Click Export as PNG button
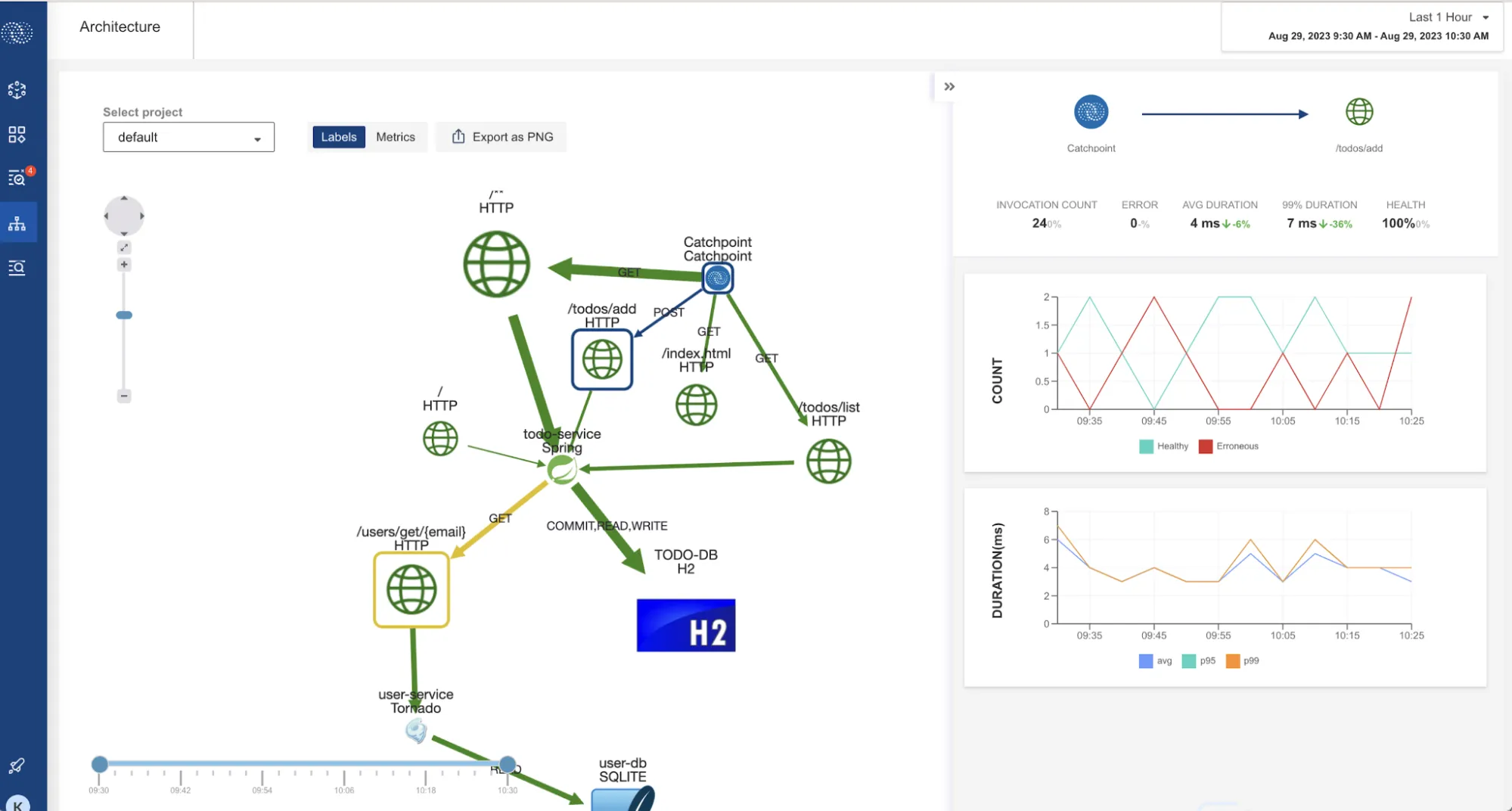The height and width of the screenshot is (811, 1512). tap(502, 137)
